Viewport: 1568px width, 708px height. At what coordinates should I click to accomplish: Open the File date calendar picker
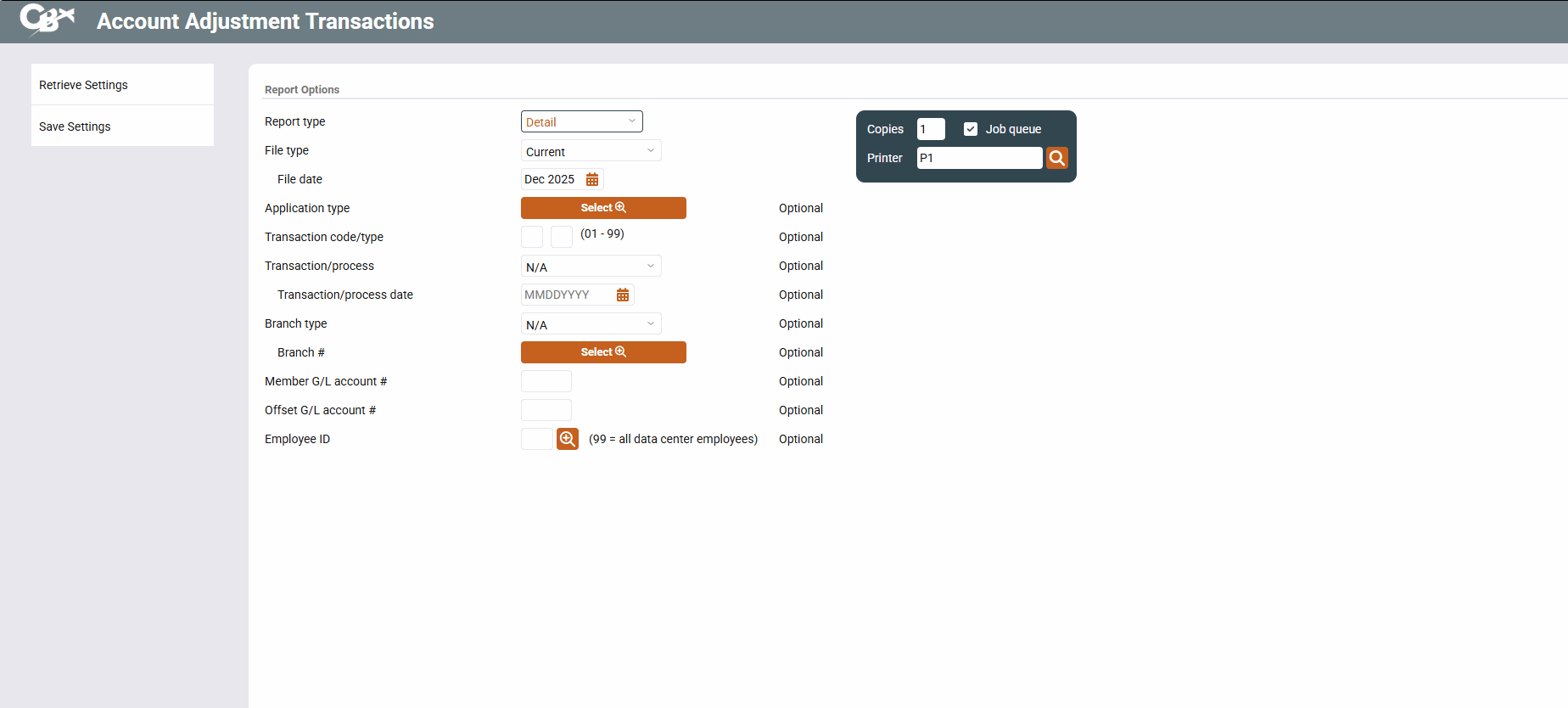point(592,179)
